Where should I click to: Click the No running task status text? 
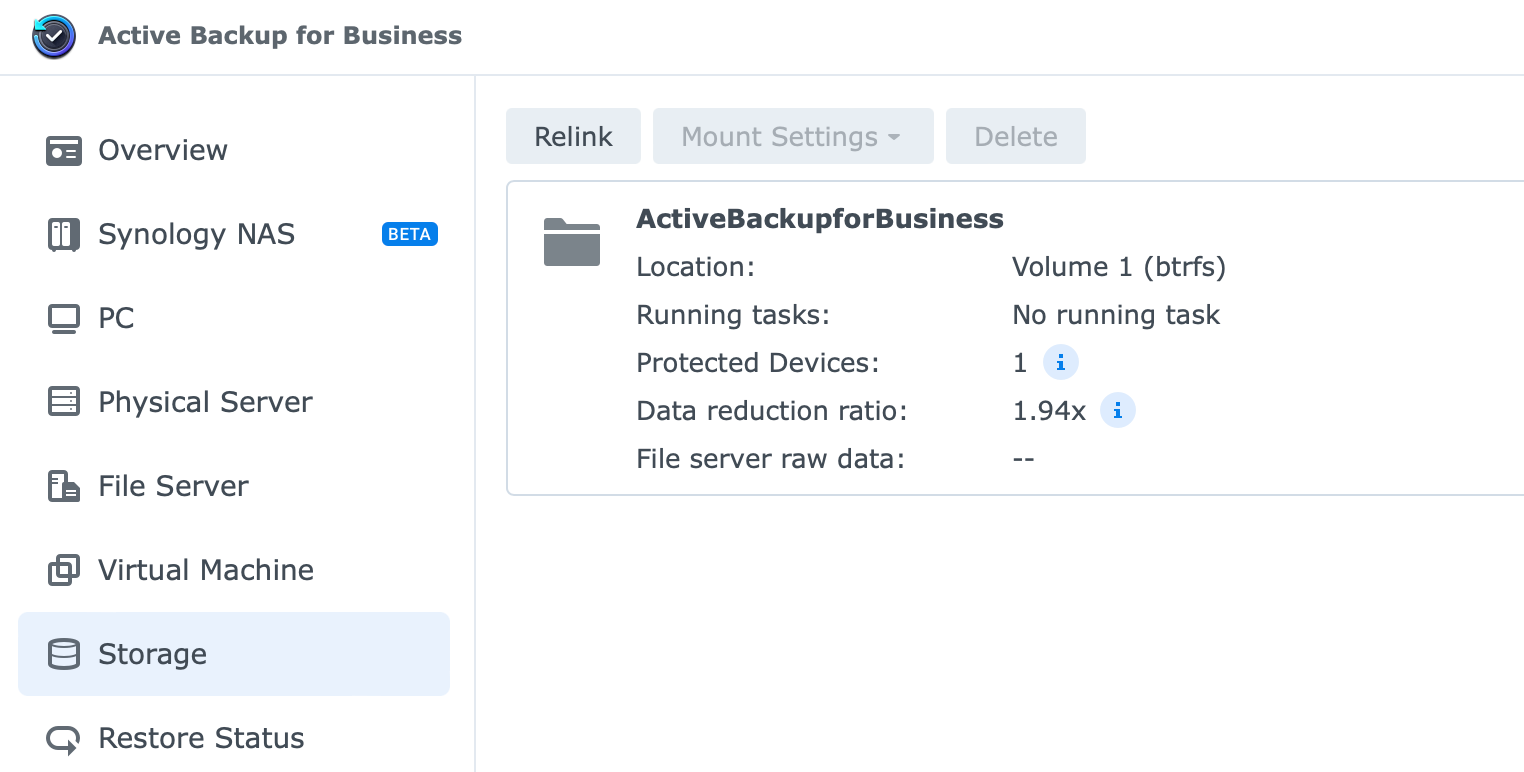coord(1116,316)
